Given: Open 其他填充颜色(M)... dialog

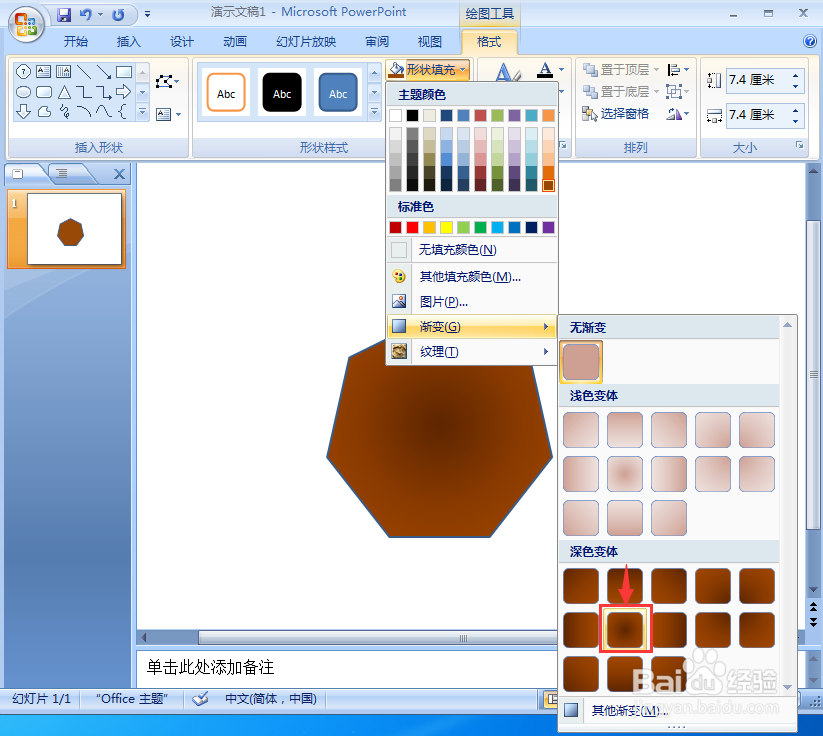Looking at the screenshot, I should (472, 277).
